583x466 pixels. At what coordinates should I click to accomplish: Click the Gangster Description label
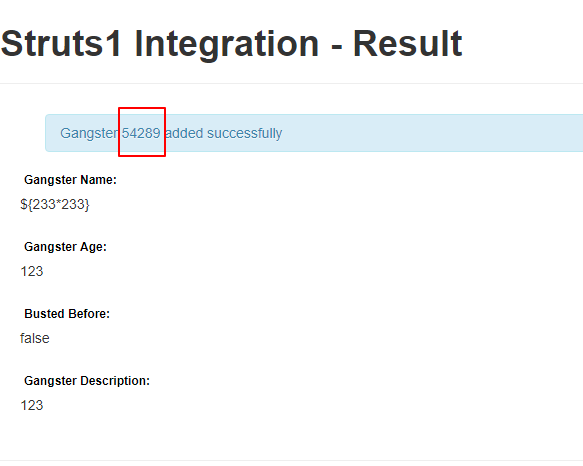click(87, 381)
